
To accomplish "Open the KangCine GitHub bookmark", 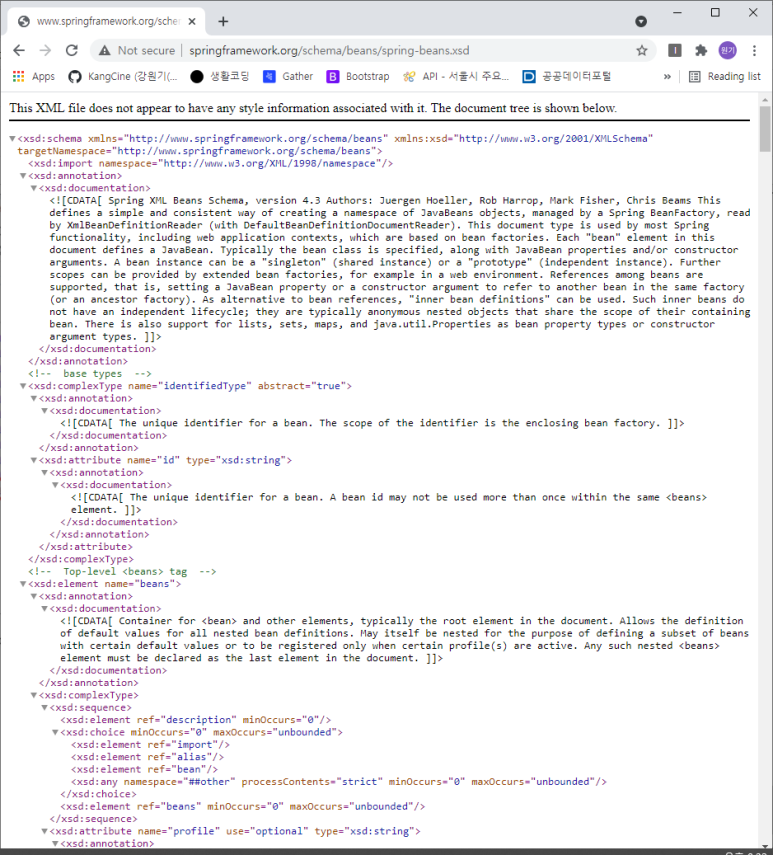I will point(123,76).
